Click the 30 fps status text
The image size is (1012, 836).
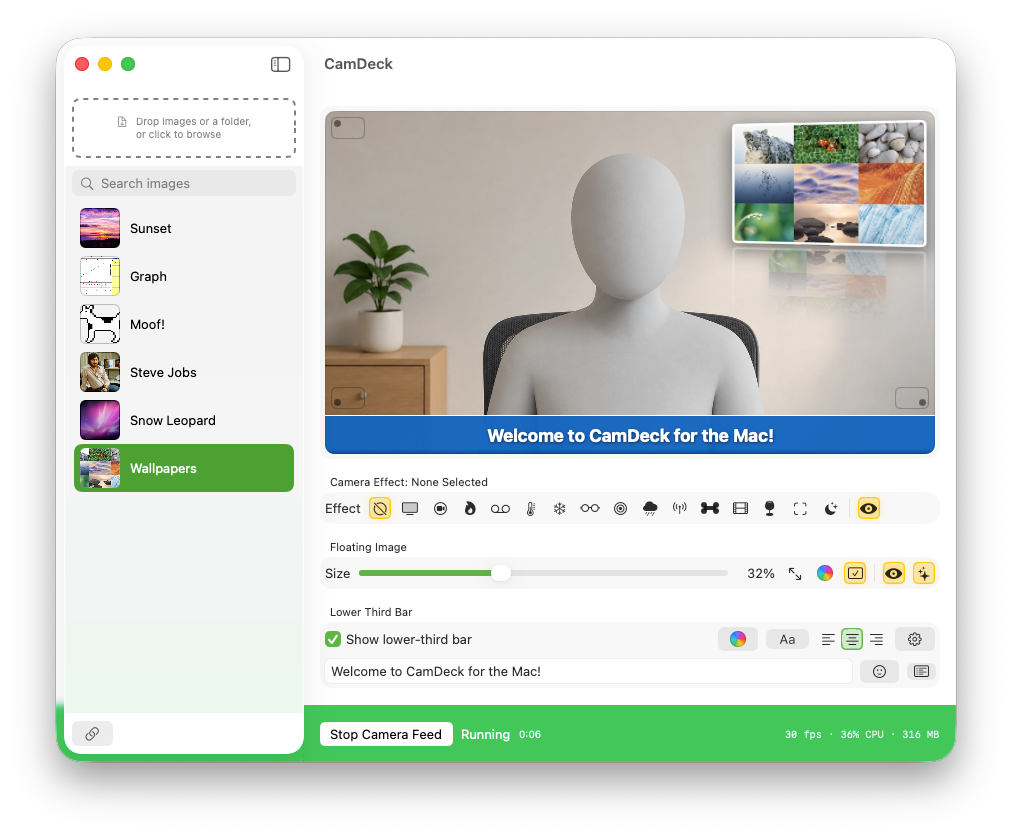pos(803,735)
